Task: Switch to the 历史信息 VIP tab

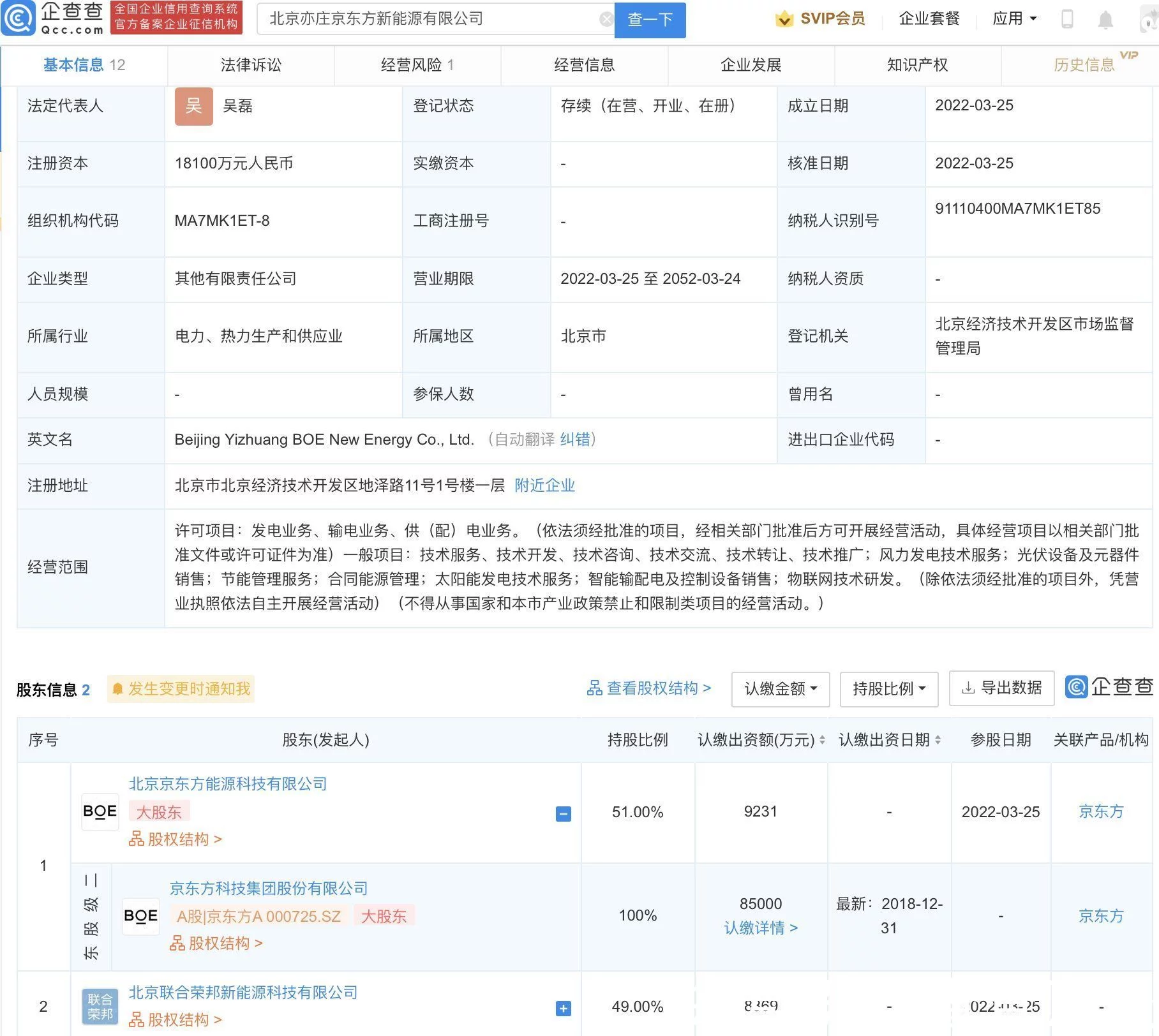Action: [1084, 65]
